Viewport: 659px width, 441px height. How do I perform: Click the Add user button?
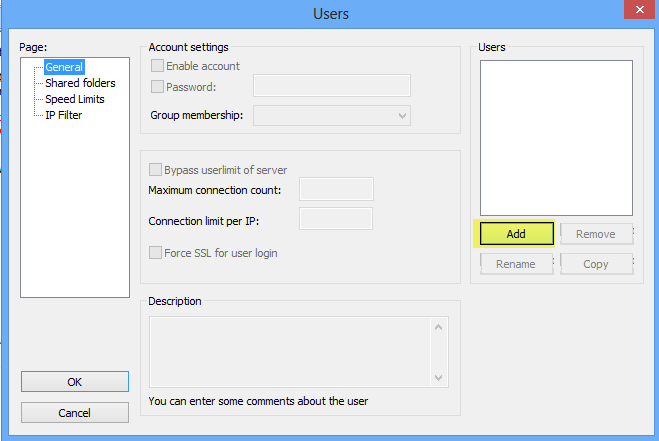[x=516, y=234]
